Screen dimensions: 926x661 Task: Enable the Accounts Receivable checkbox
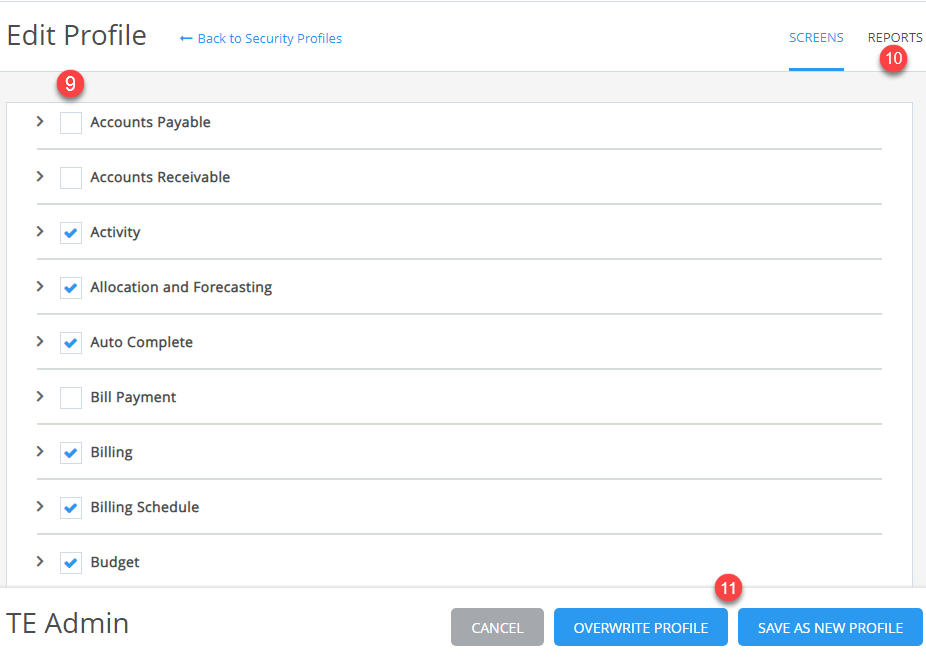coord(71,178)
